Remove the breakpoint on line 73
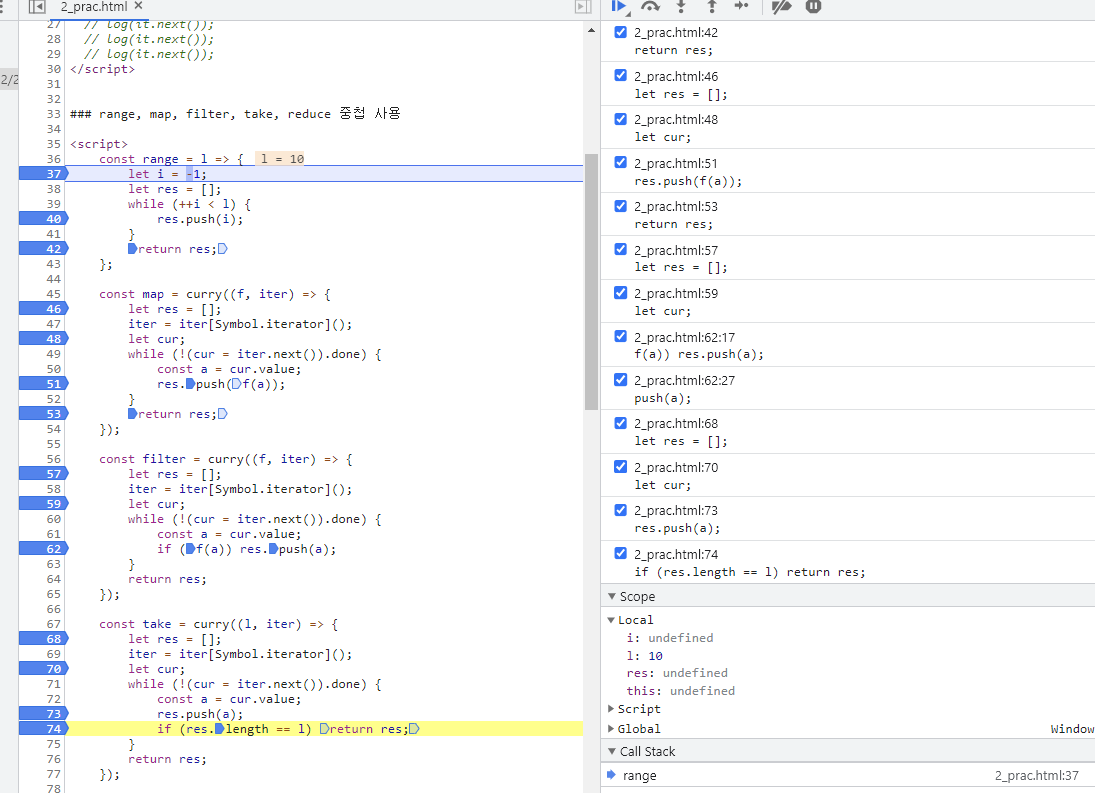Image resolution: width=1095 pixels, height=793 pixels. [43, 714]
